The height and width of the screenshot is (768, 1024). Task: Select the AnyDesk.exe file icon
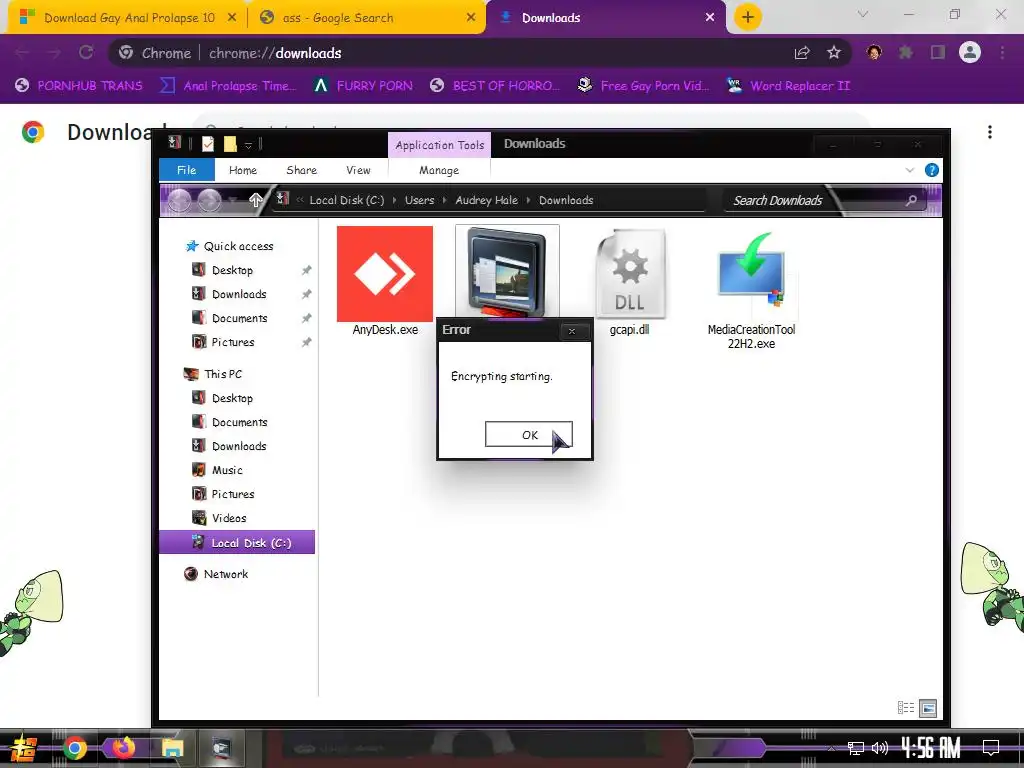point(385,274)
